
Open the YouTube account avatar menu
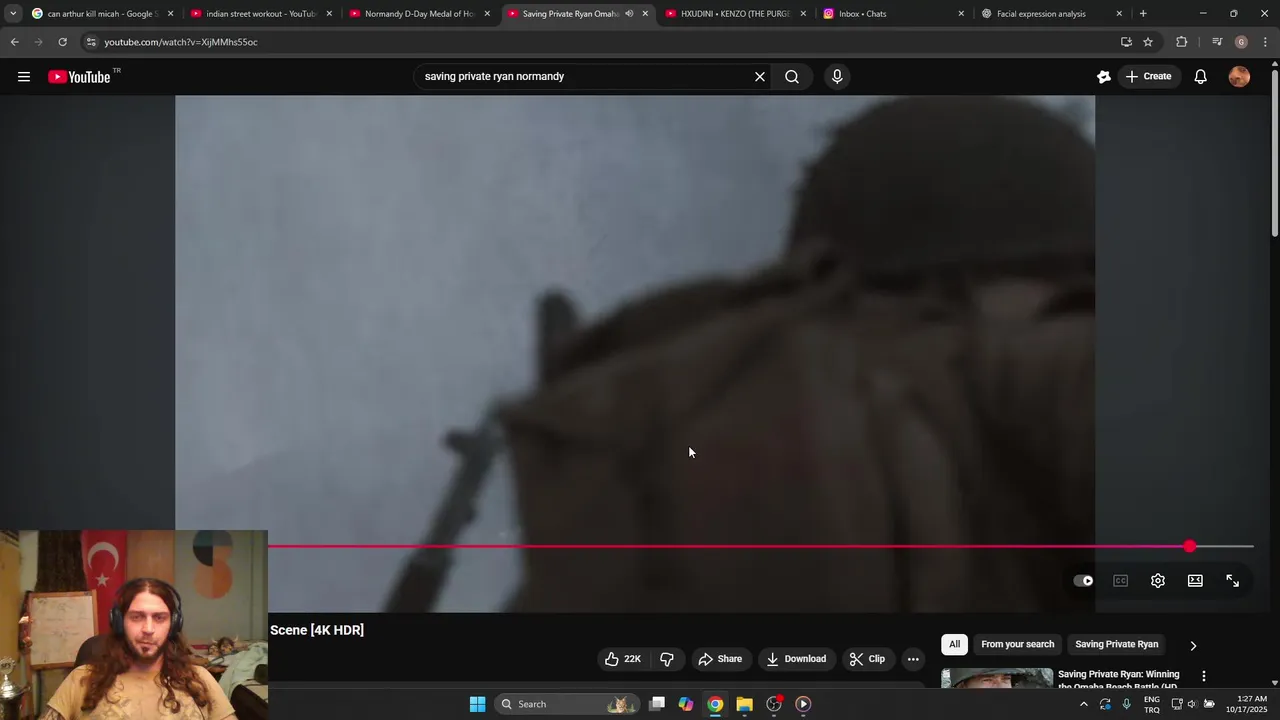[x=1239, y=77]
